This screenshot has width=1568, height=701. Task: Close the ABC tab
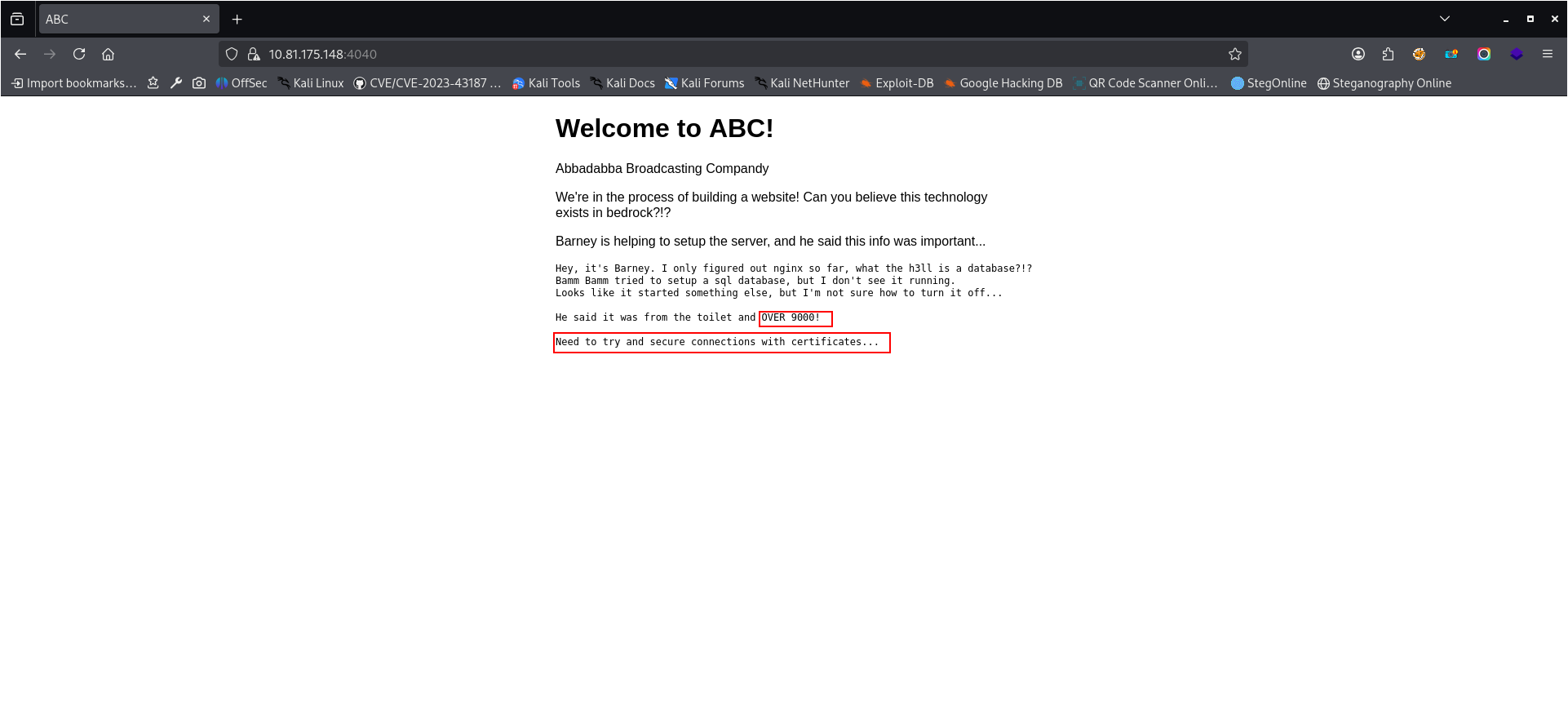[206, 19]
